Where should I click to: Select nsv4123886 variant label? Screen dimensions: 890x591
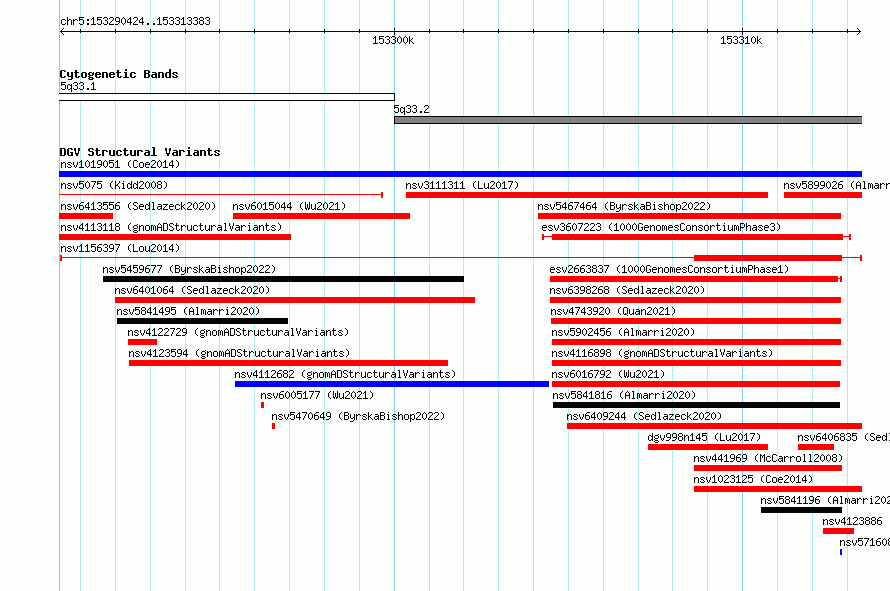click(853, 521)
